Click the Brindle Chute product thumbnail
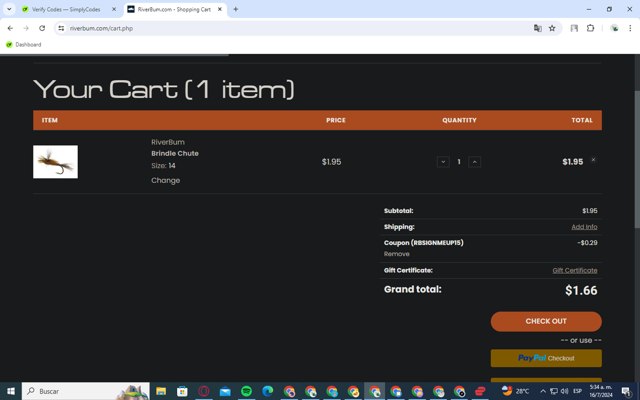This screenshot has width=640, height=400. 56,162
